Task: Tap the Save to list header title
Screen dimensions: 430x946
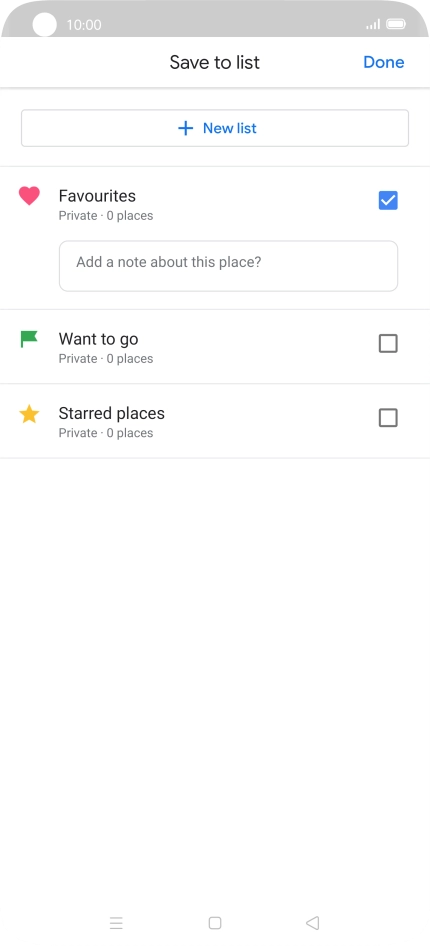Action: coord(215,62)
